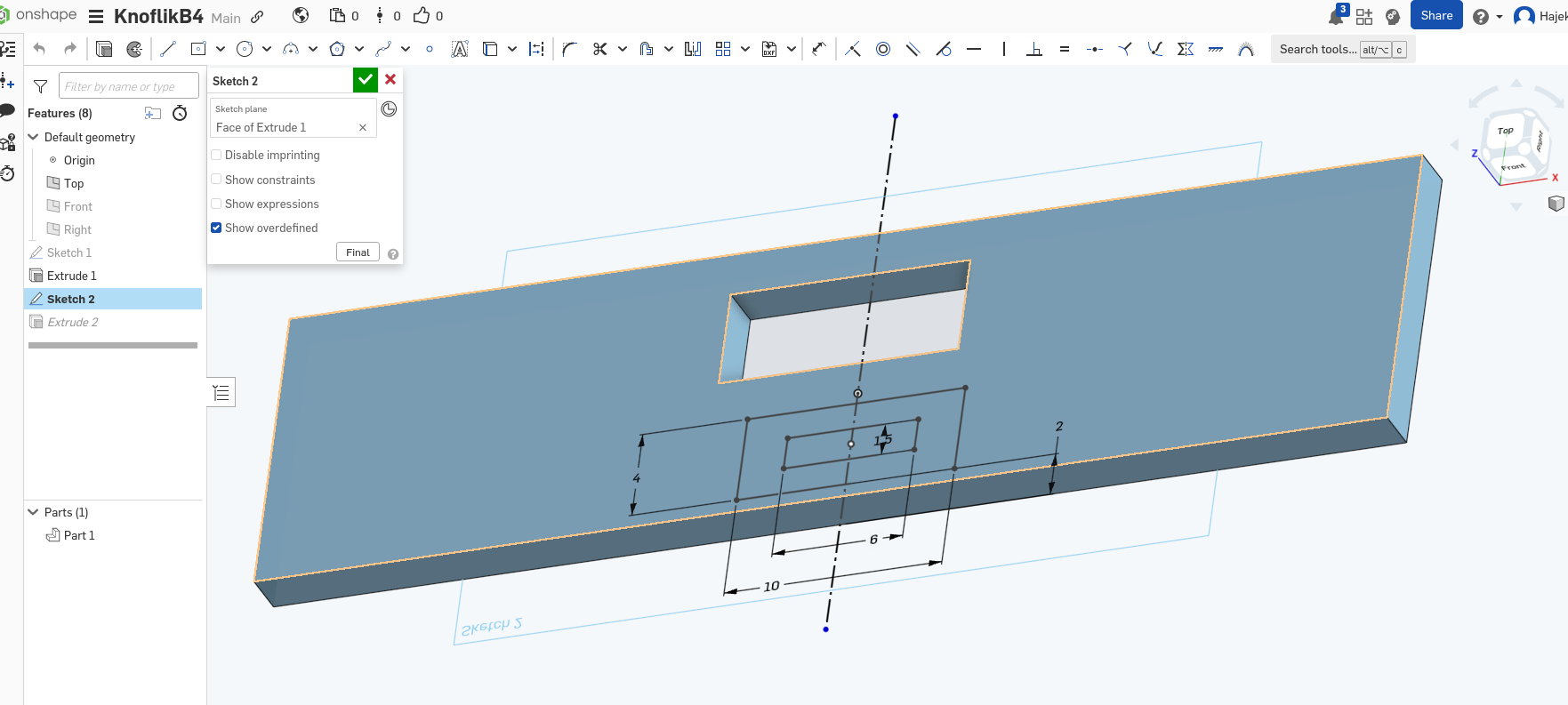Collapse the Parts (1) section
The height and width of the screenshot is (705, 1568).
click(x=34, y=512)
